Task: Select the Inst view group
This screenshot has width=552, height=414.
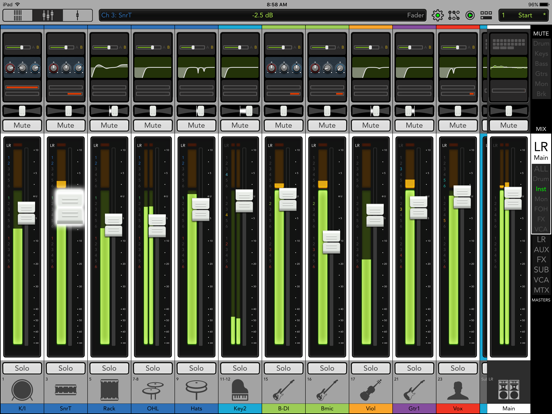Action: pyautogui.click(x=541, y=189)
